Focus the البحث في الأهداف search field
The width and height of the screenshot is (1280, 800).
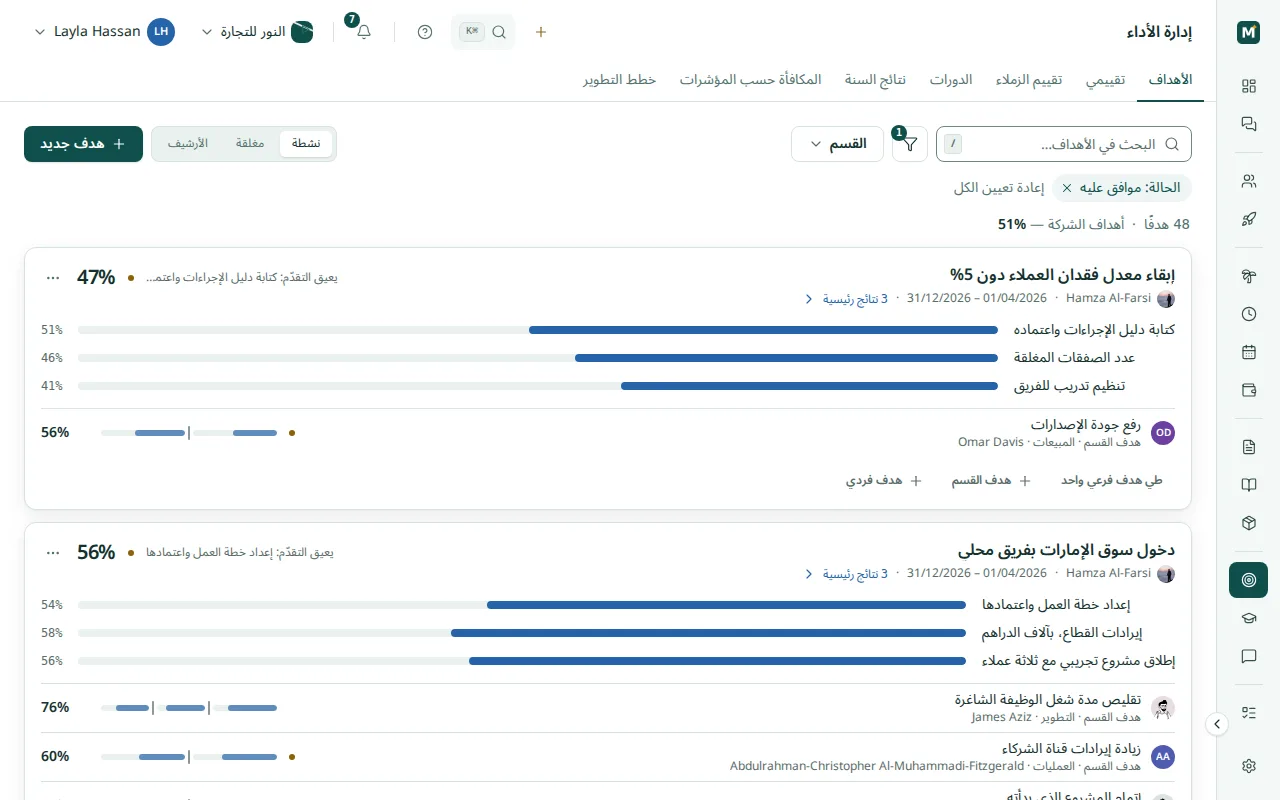click(1063, 144)
